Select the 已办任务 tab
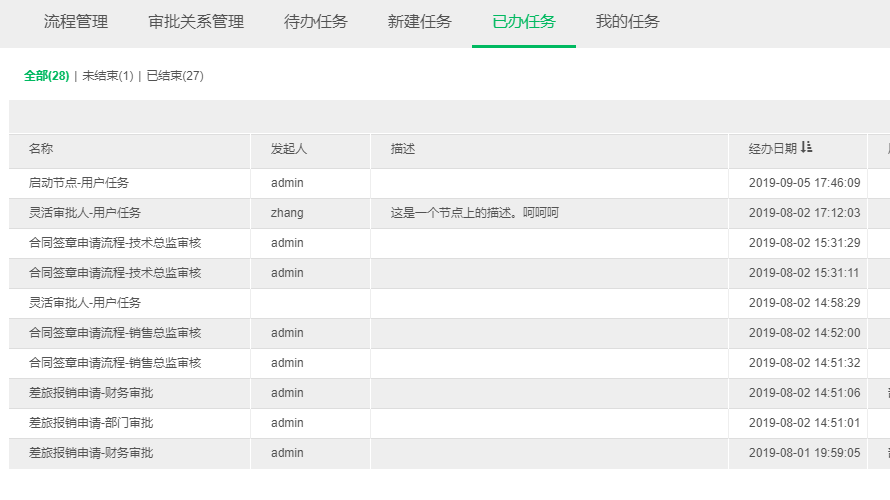Screen dimensions: 890x500 (x=524, y=22)
